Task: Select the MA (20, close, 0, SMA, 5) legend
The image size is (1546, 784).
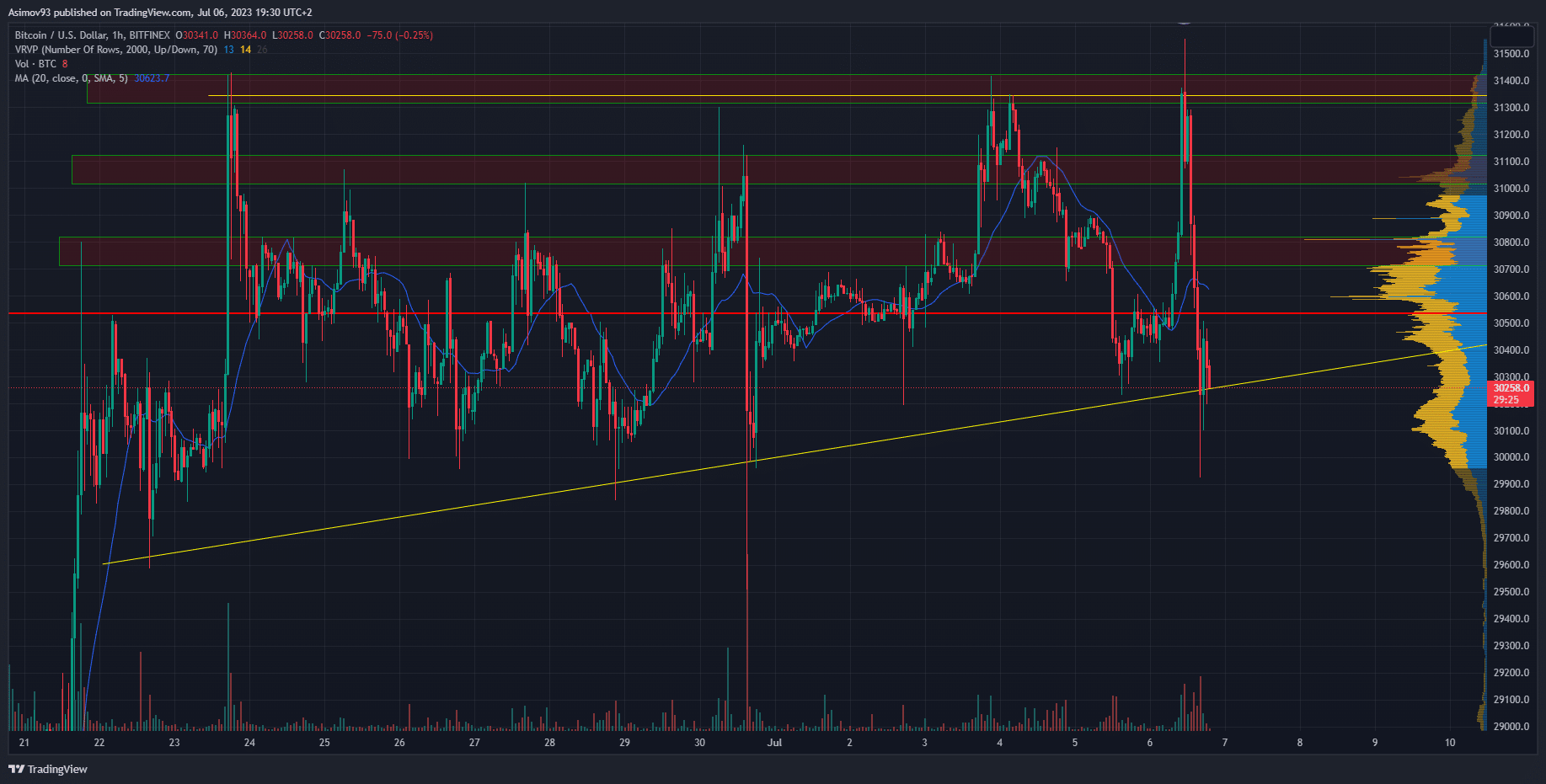Action: coord(72,78)
